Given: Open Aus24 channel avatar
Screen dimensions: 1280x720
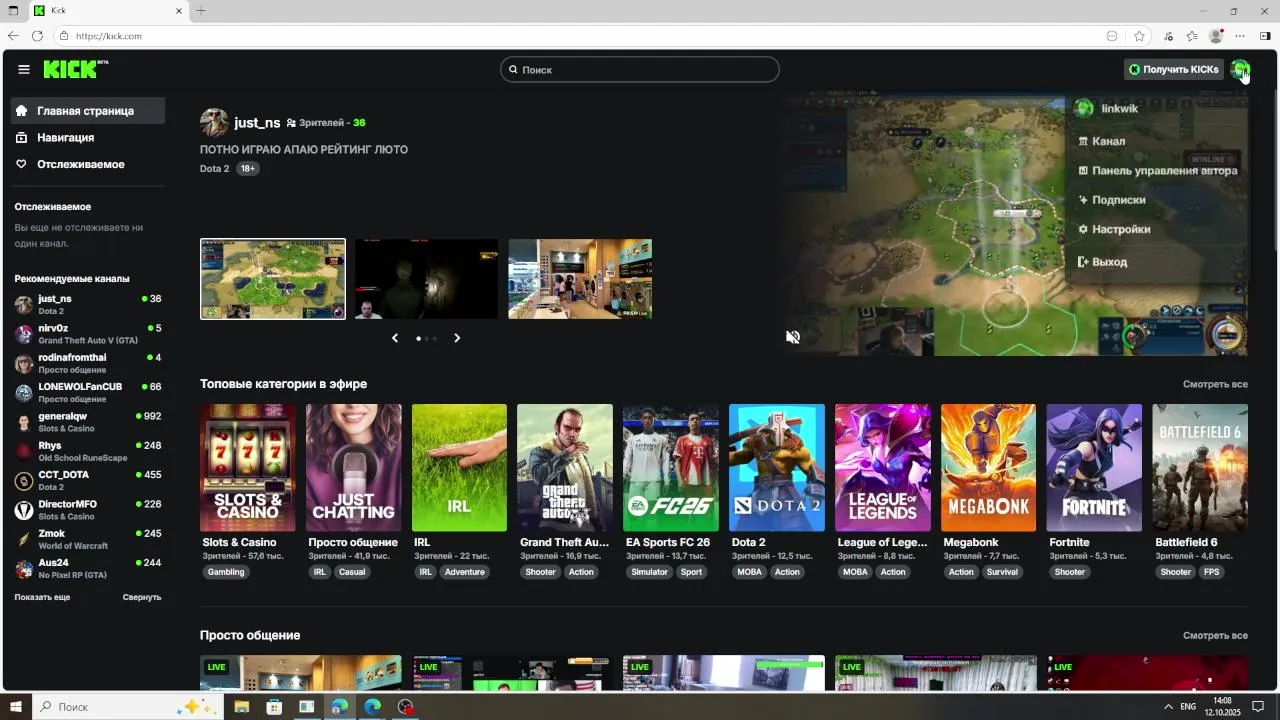Looking at the screenshot, I should [24, 569].
